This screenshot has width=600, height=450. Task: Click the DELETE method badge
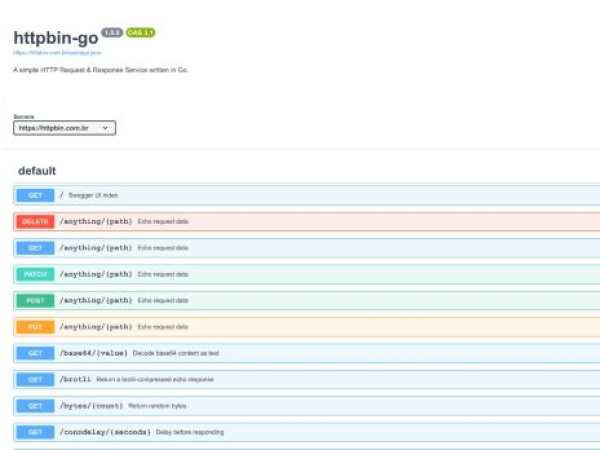click(35, 222)
